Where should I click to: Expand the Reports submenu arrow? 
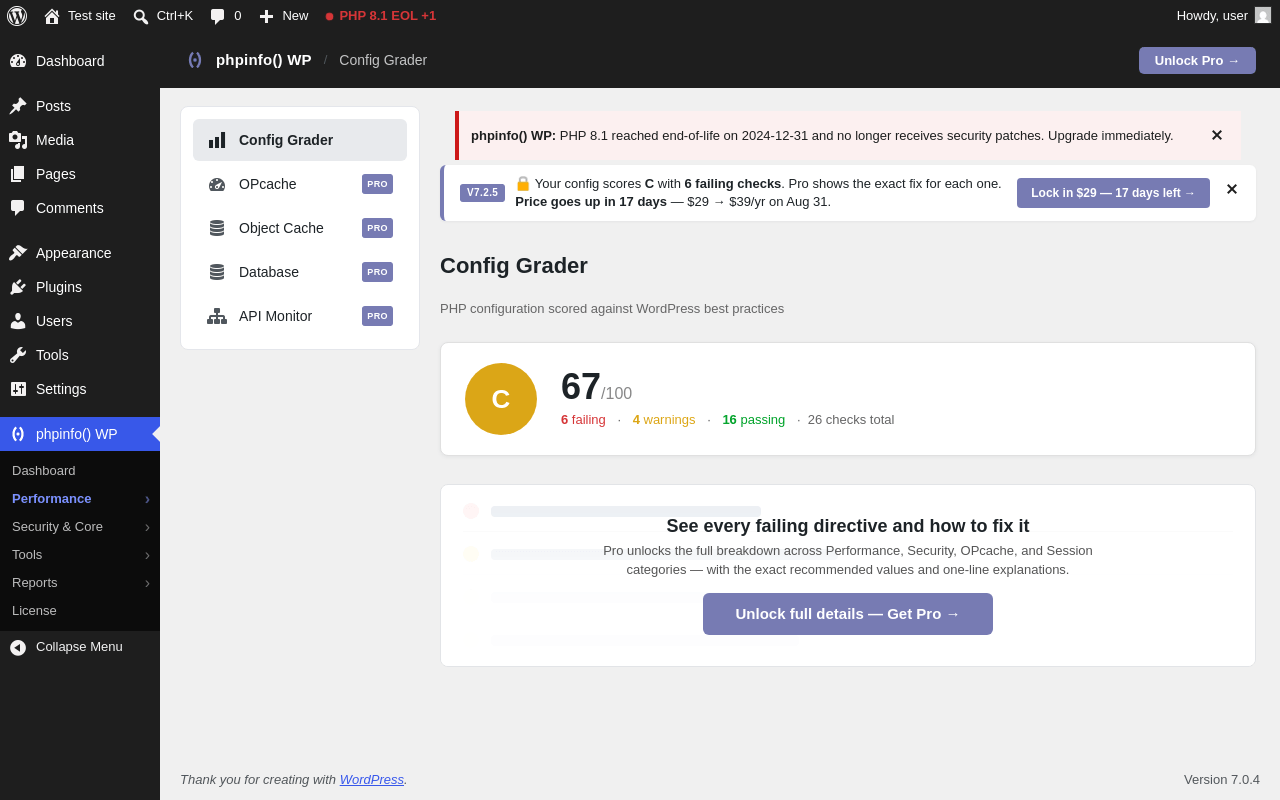pos(147,583)
